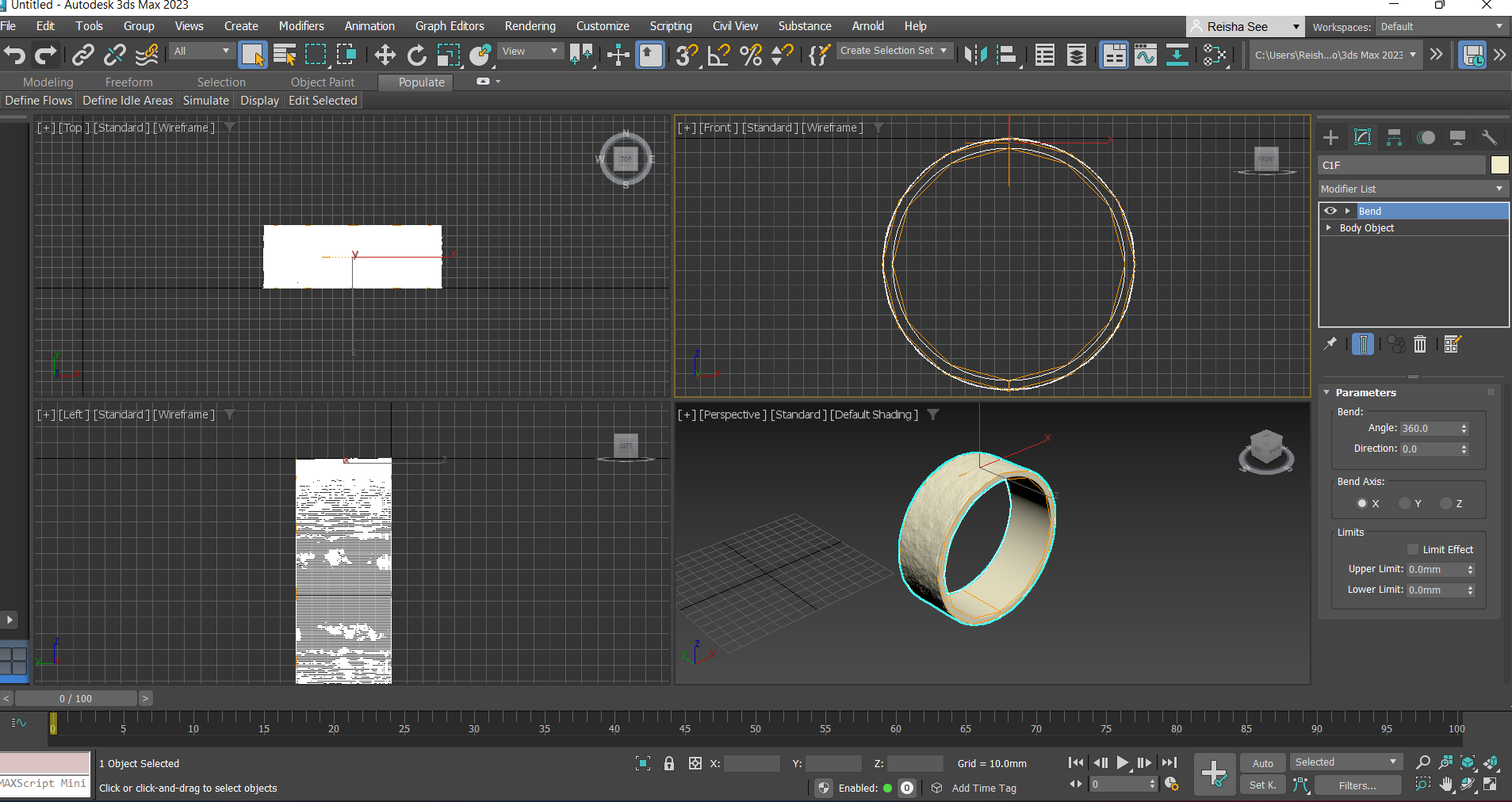Click the object color swatch

(1499, 165)
